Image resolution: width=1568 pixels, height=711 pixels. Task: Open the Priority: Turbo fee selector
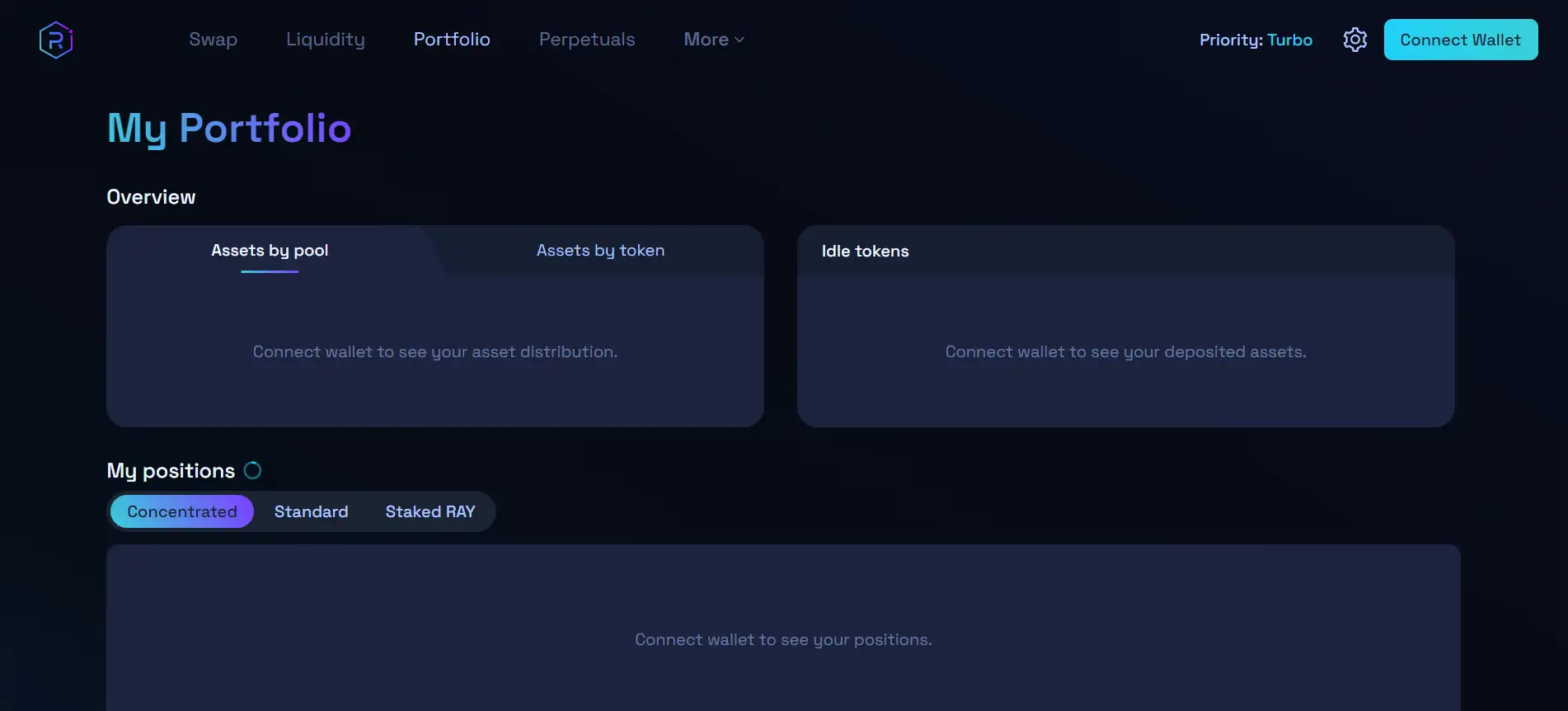click(x=1255, y=40)
